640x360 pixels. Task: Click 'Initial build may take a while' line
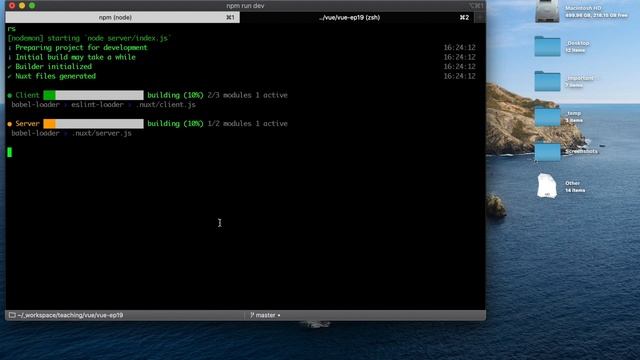(x=76, y=57)
